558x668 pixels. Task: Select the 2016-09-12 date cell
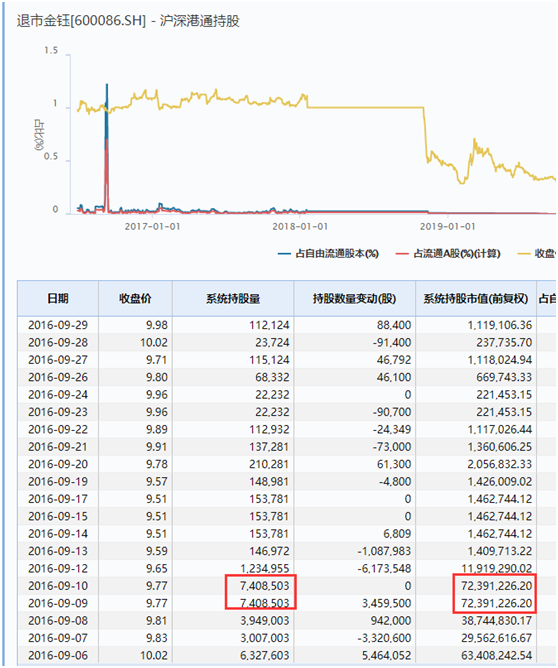click(x=58, y=569)
